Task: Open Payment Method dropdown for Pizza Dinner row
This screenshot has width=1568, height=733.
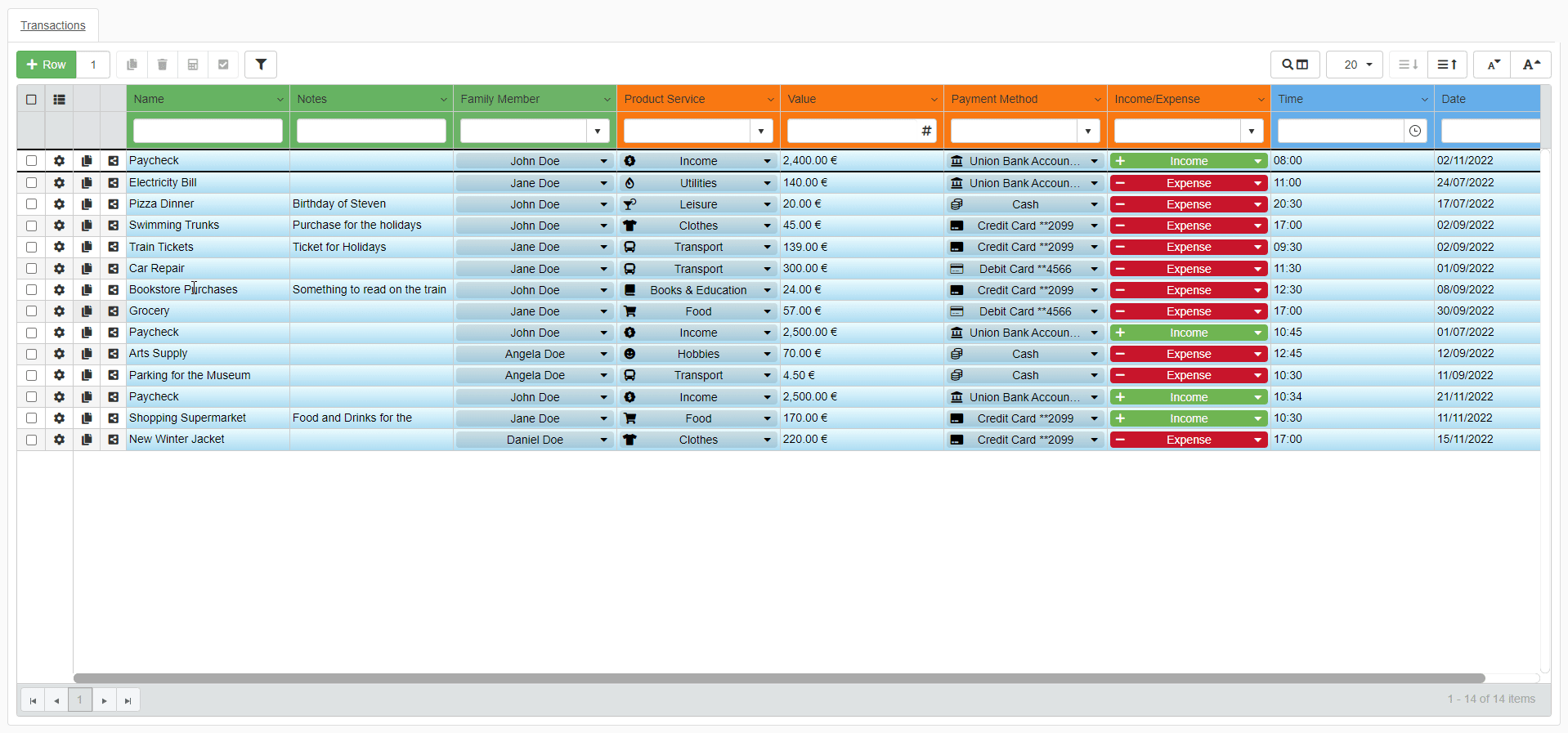Action: (x=1094, y=205)
